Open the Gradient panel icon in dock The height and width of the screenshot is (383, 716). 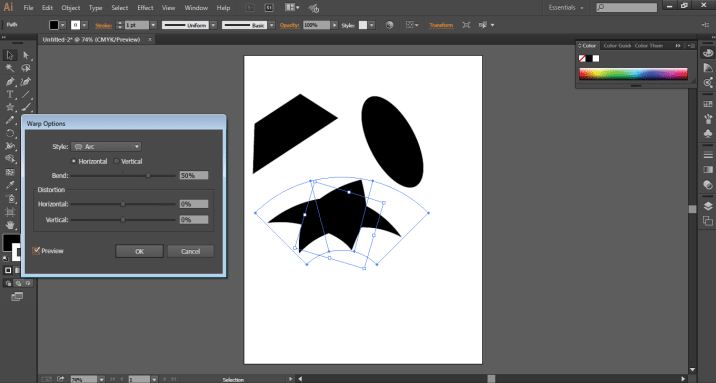tap(708, 170)
